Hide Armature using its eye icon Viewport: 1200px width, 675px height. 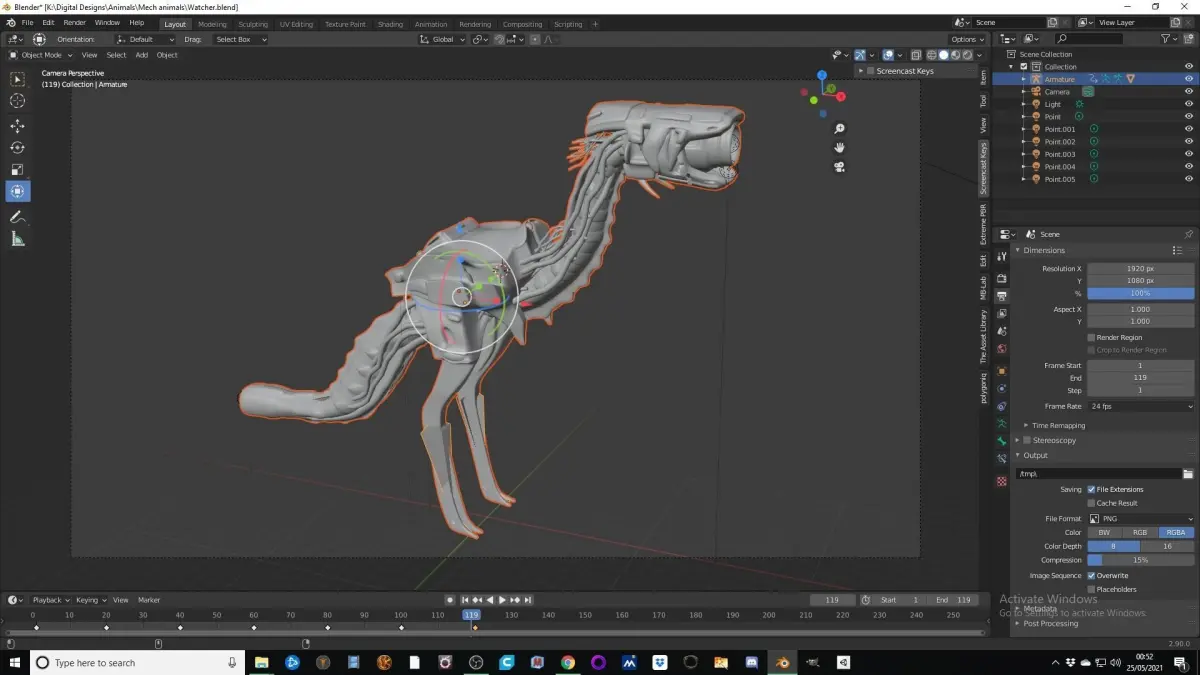1189,79
